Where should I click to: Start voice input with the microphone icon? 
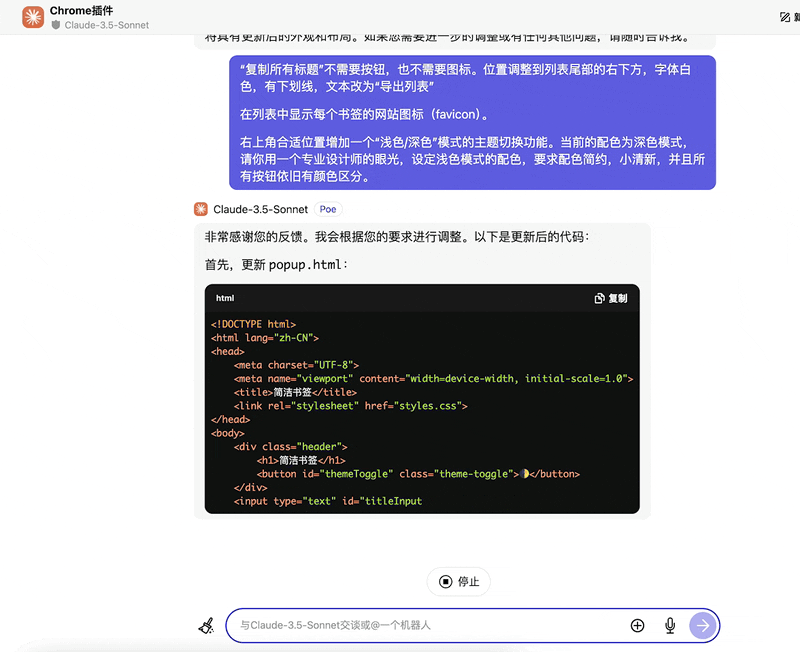click(x=670, y=625)
